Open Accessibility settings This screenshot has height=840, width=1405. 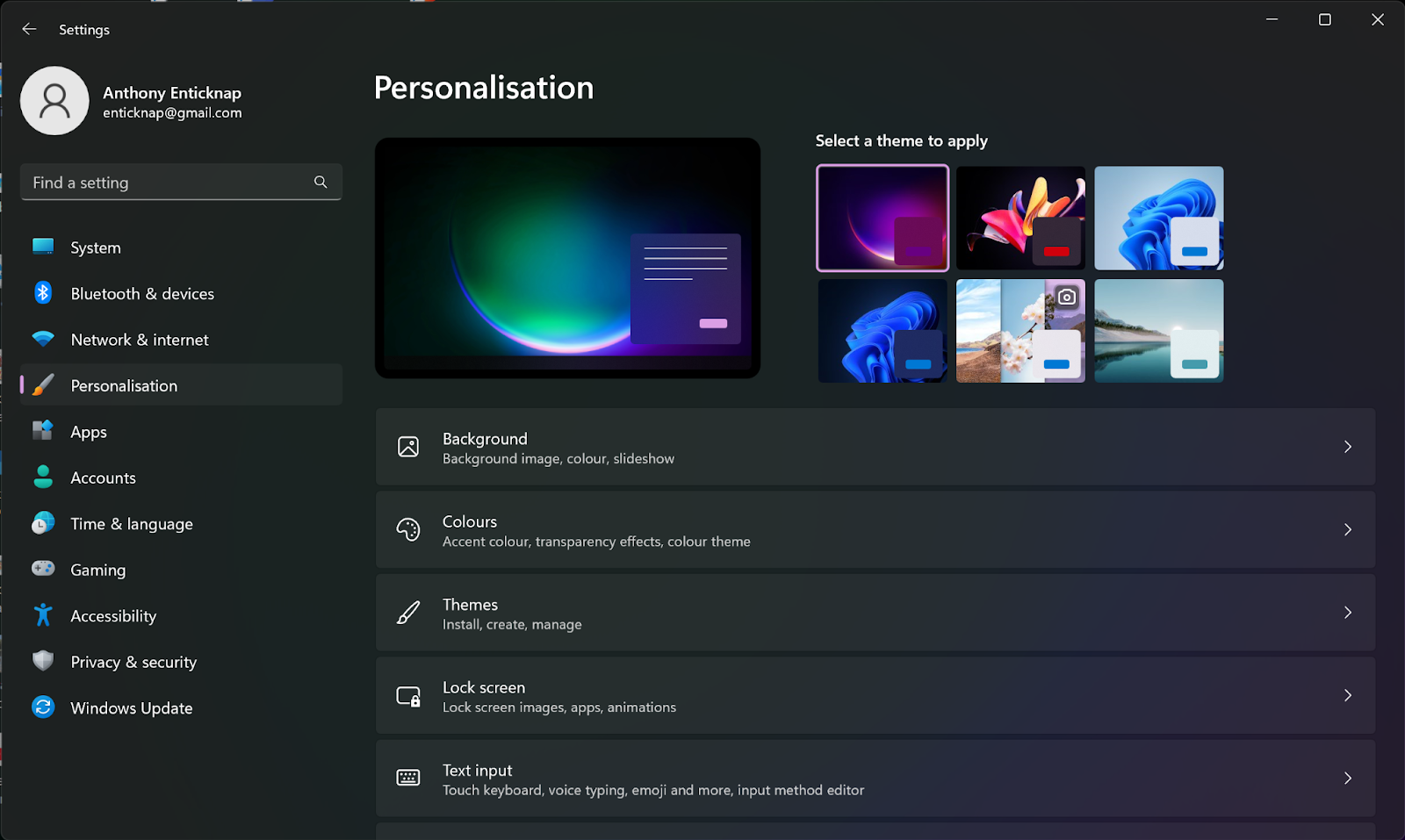181,616
